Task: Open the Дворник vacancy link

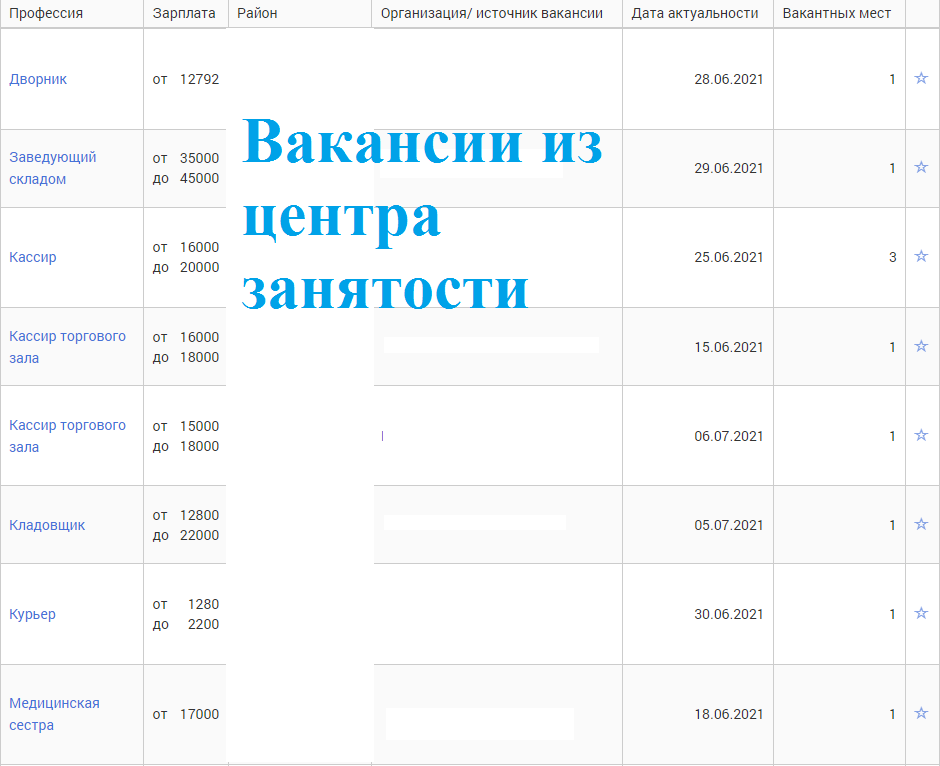Action: (x=38, y=79)
